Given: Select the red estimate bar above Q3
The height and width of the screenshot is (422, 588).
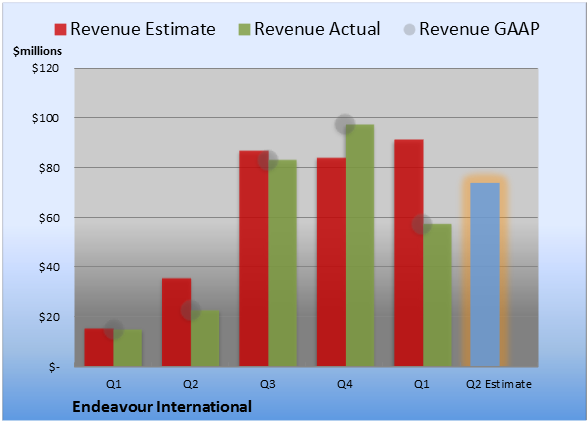Looking at the screenshot, I should [x=254, y=258].
